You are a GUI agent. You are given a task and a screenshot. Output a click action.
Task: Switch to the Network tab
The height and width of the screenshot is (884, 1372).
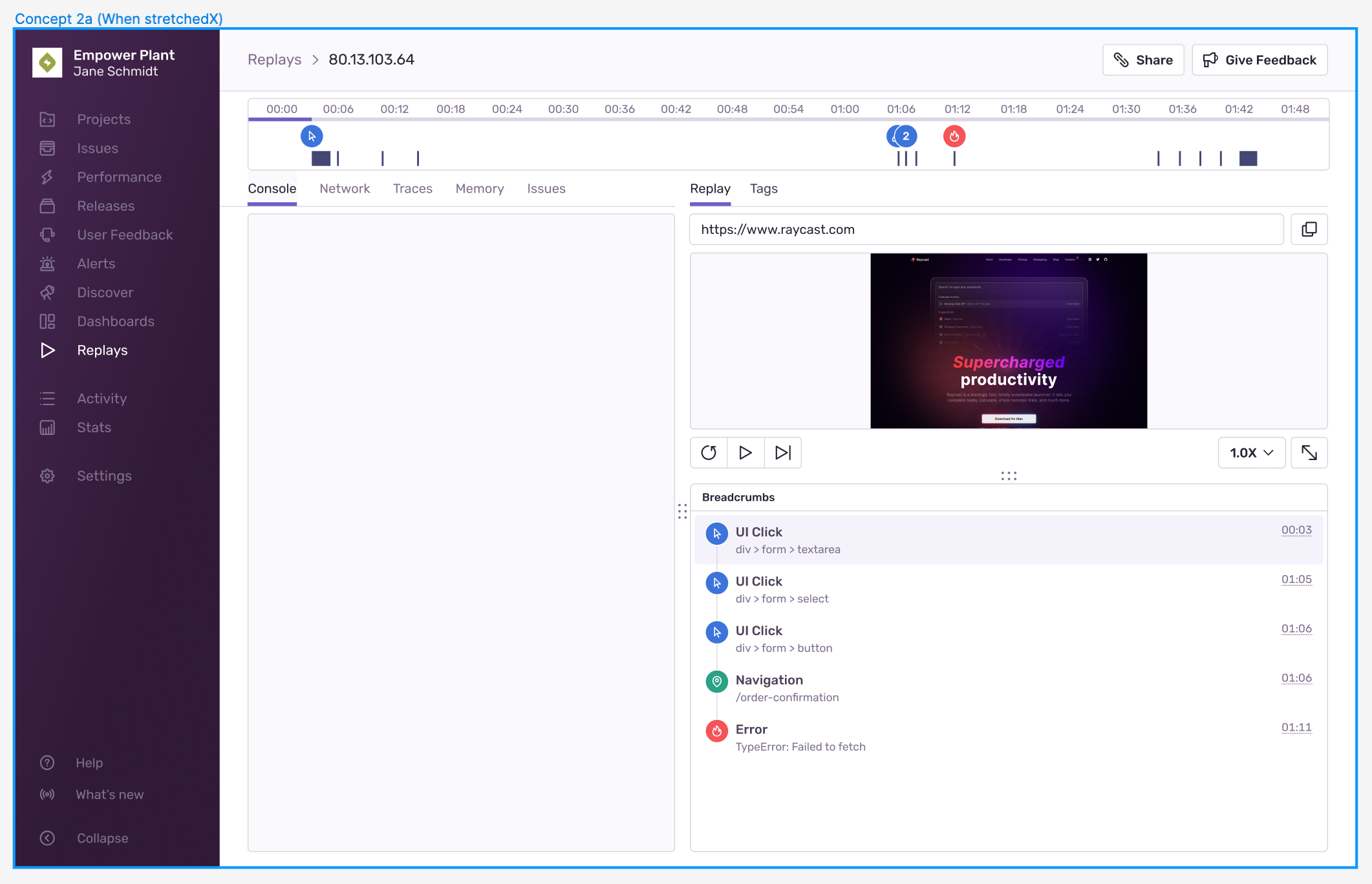coord(345,188)
